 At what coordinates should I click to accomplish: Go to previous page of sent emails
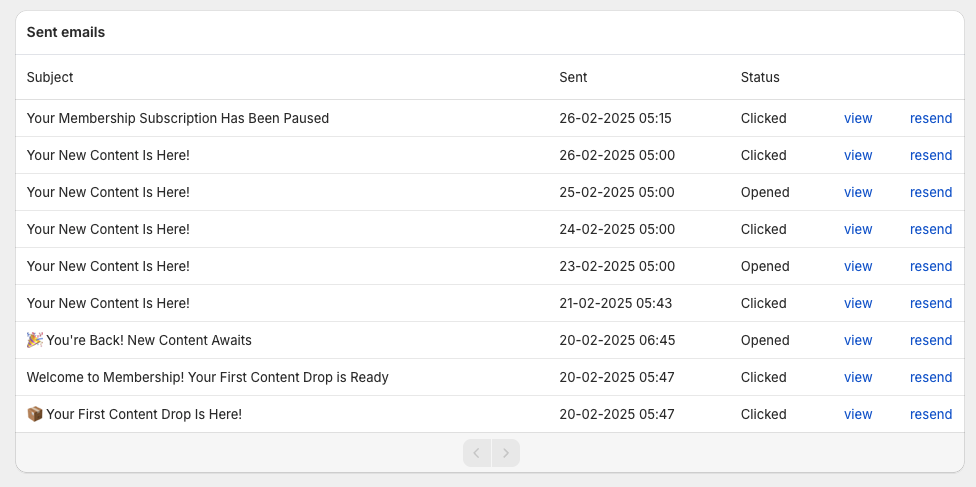point(477,453)
